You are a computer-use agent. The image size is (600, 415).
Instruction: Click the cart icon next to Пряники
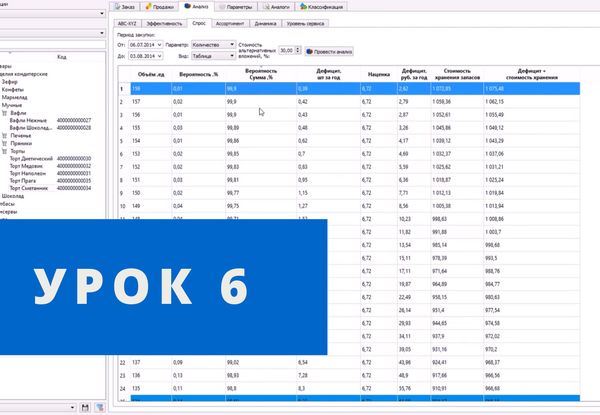coord(4,143)
